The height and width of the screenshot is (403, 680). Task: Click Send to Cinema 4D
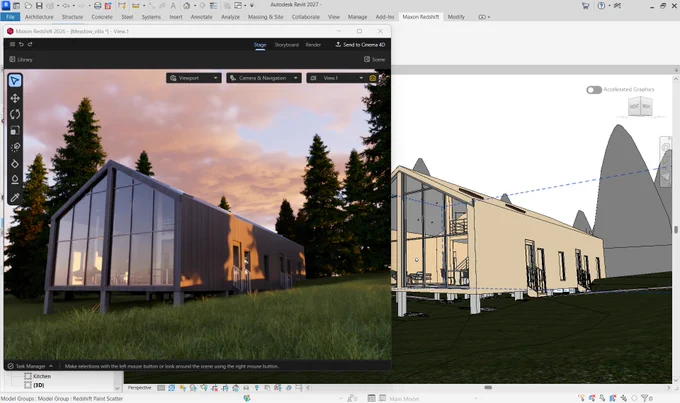coord(360,45)
